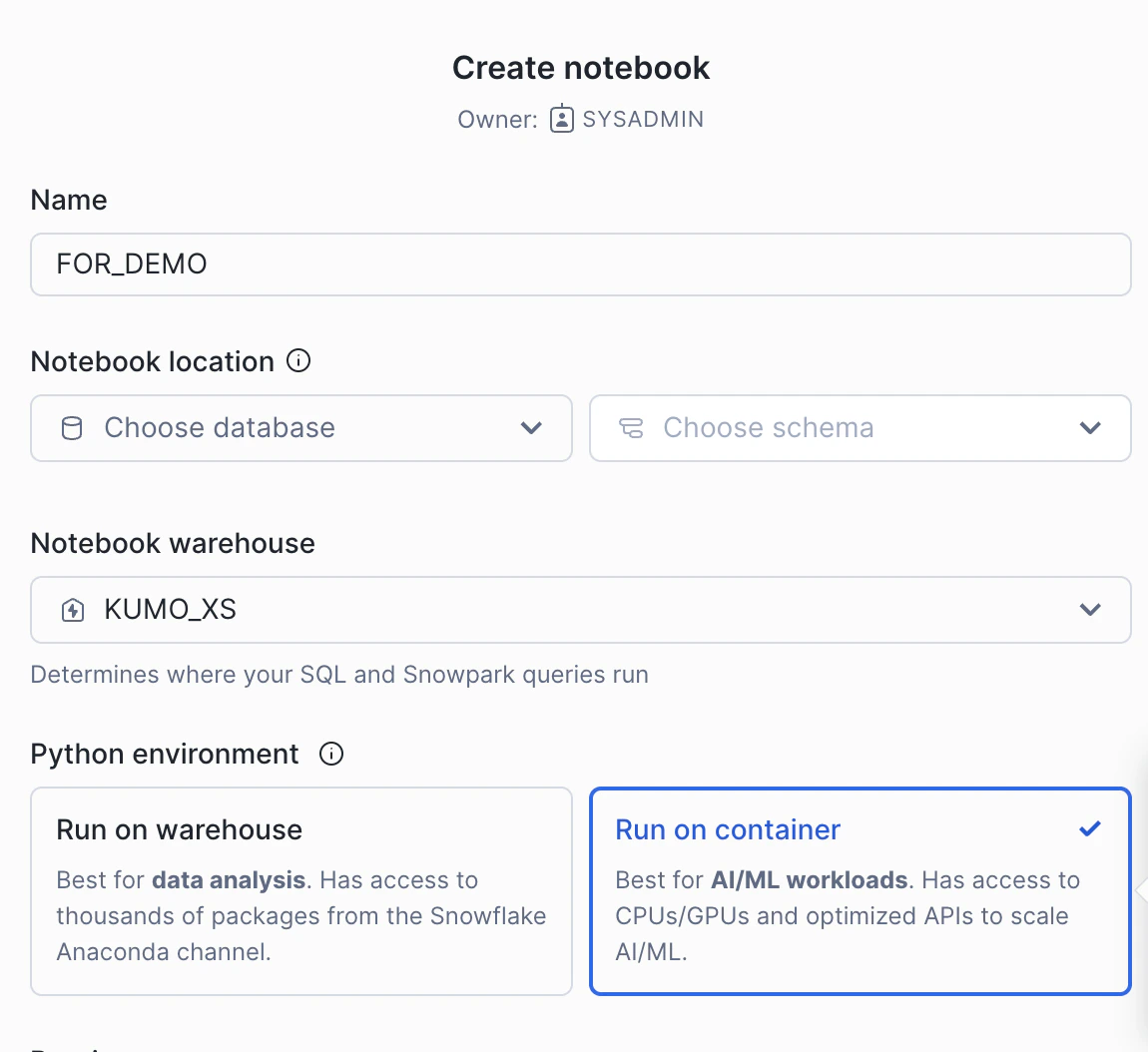Screen dimensions: 1148x1052
Task: Click the SYSADMIN owner avatar icon
Action: pyautogui.click(x=562, y=119)
